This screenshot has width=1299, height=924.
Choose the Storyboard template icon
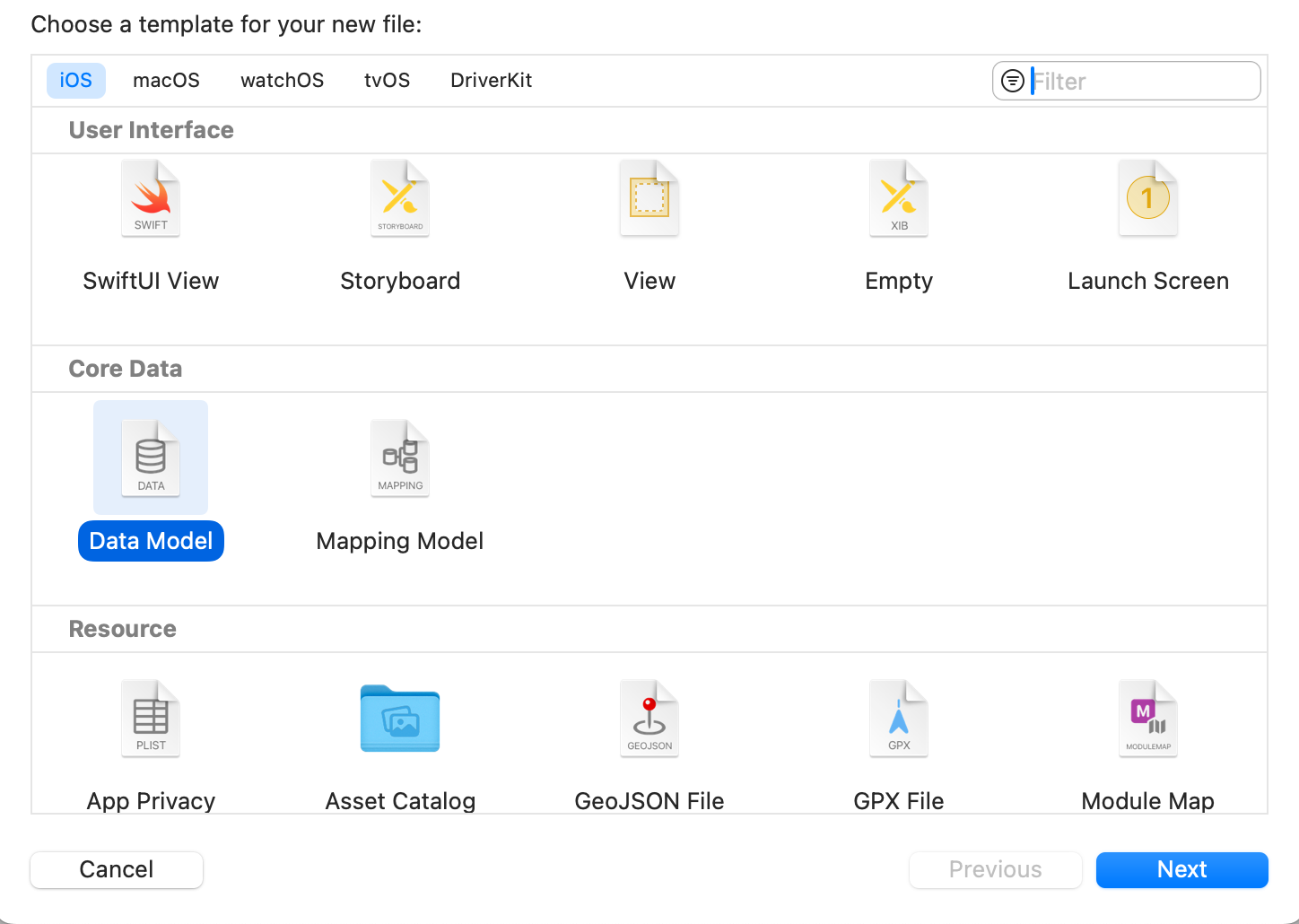pos(400,198)
